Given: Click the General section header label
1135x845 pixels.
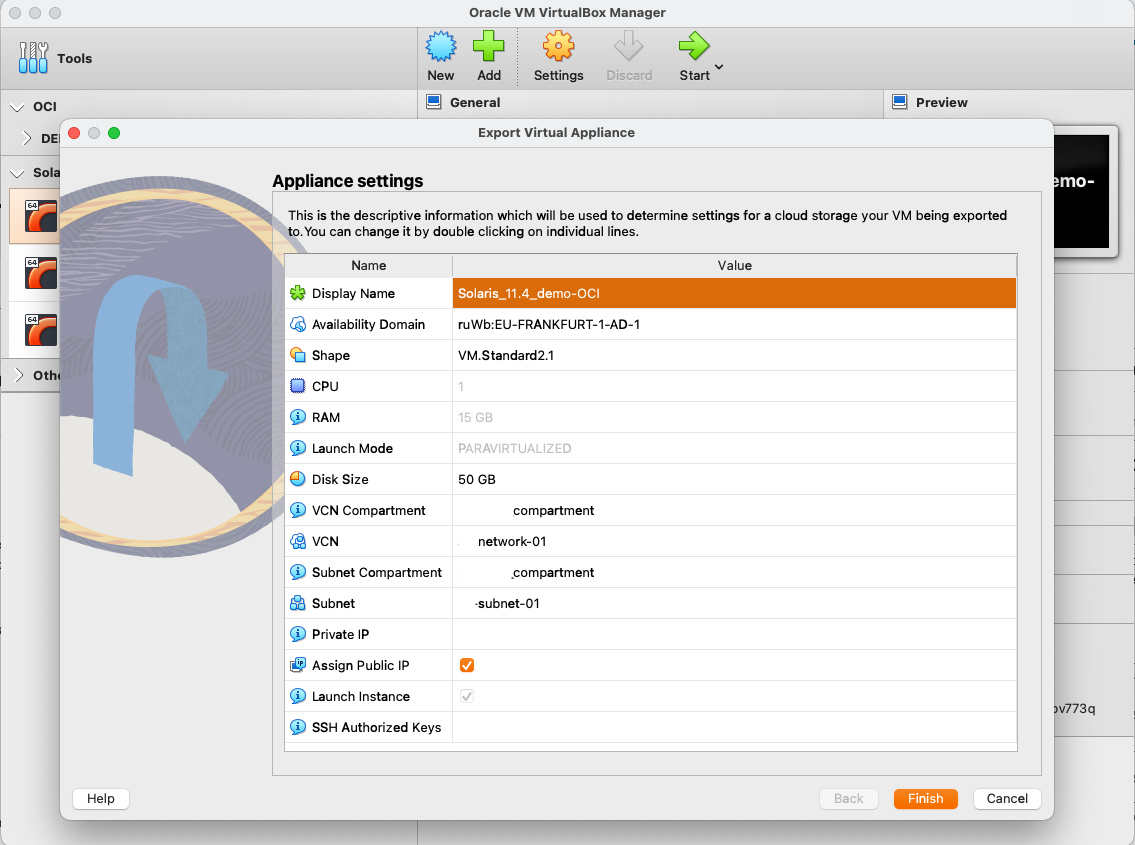Looking at the screenshot, I should pos(475,102).
